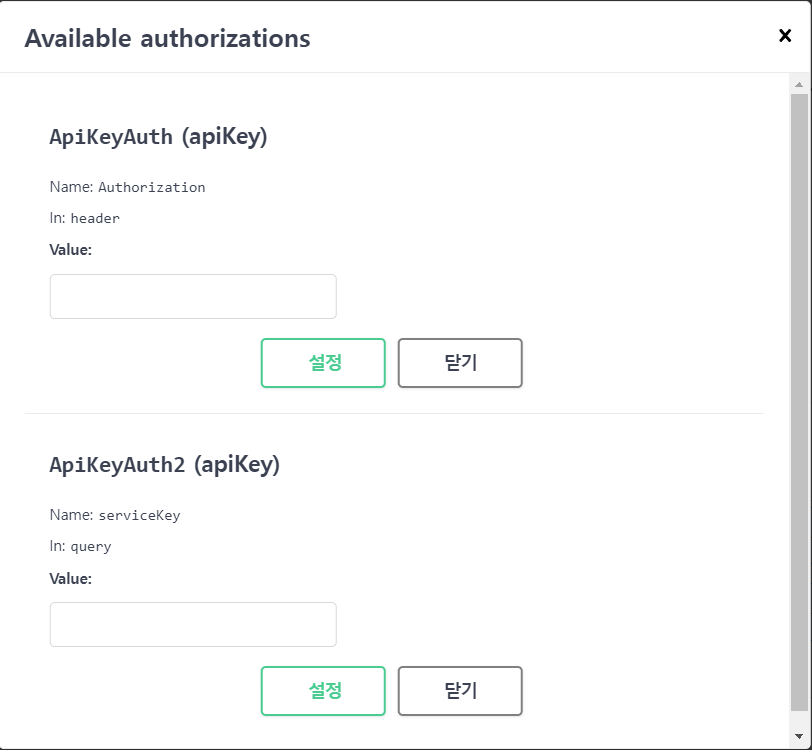This screenshot has width=812, height=750.
Task: Click 설정 button under ApiKeyAuth2
Action: coord(323,690)
